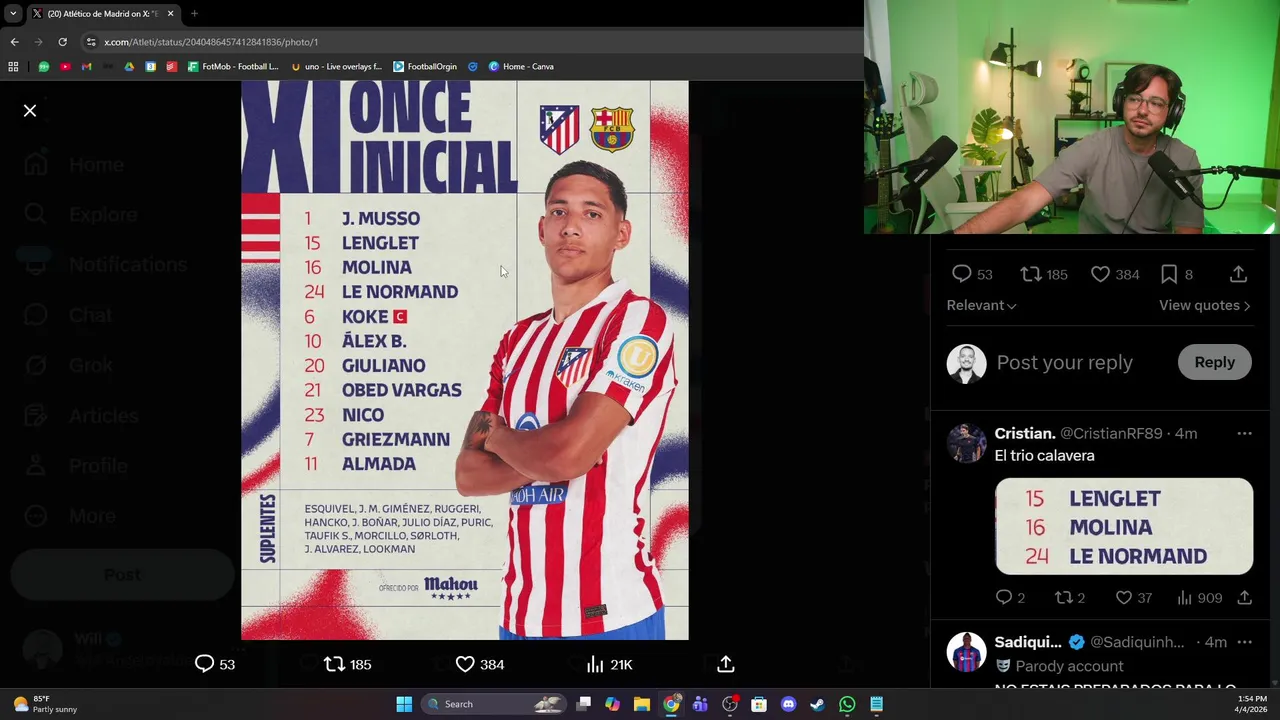Click the reply icon below the photo
The height and width of the screenshot is (720, 1280).
point(204,664)
